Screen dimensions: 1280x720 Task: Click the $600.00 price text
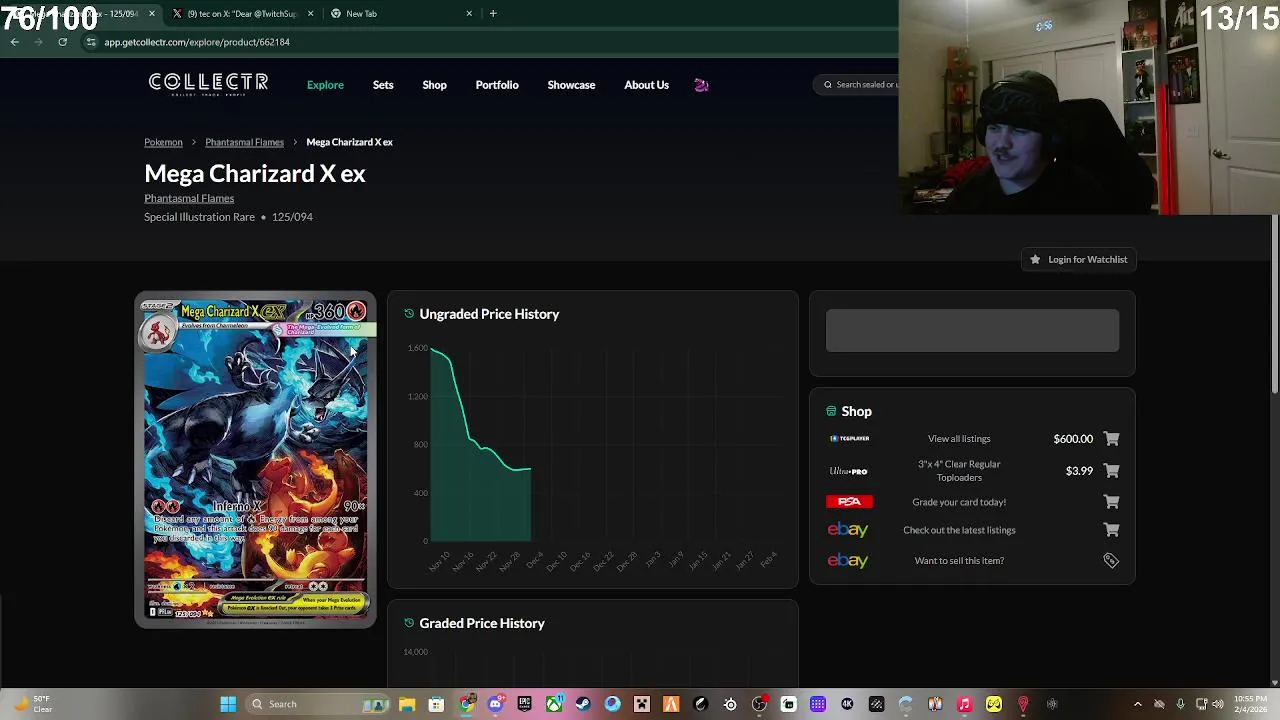[x=1073, y=439]
